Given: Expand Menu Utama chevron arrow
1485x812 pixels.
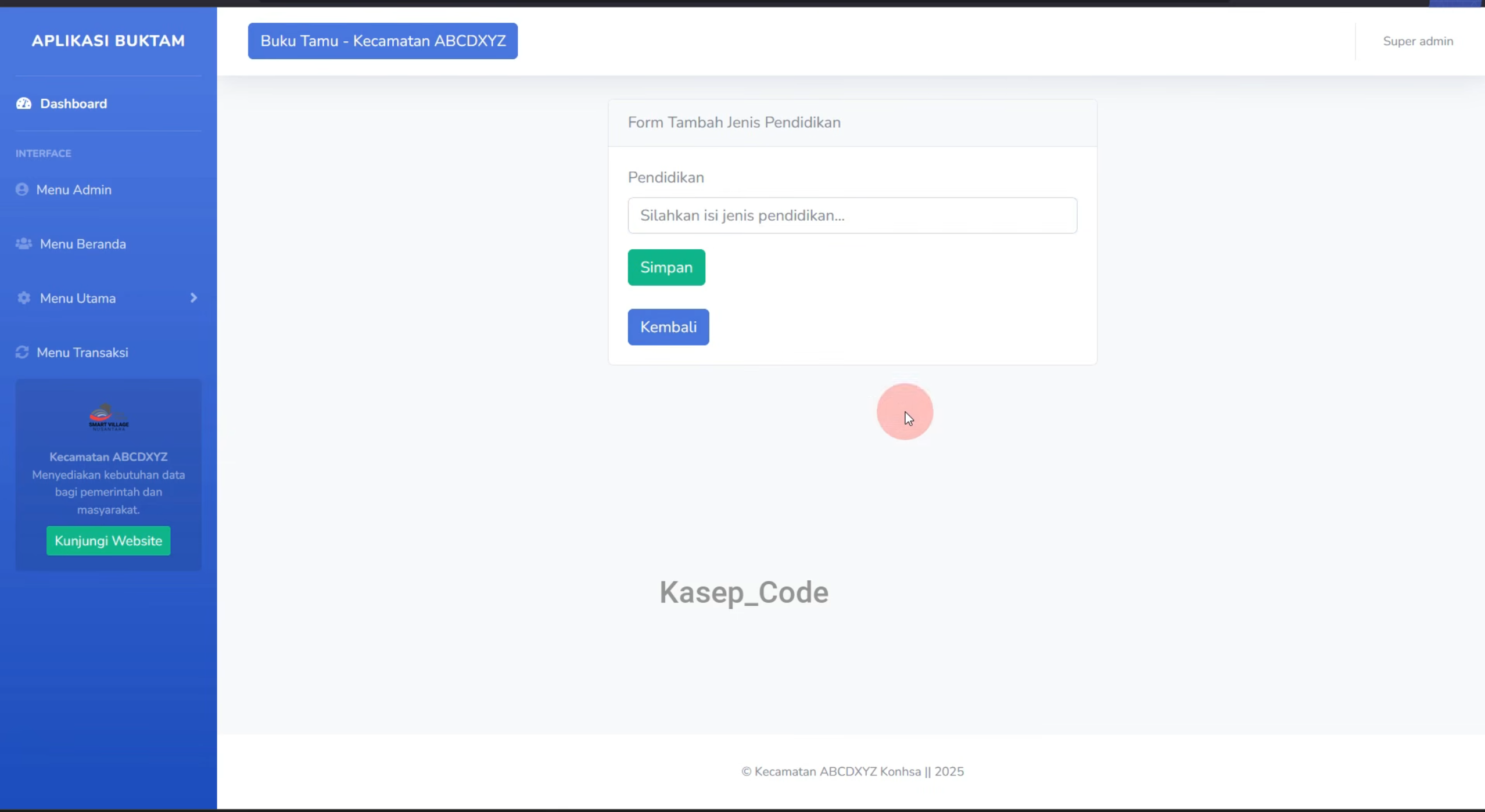Looking at the screenshot, I should pyautogui.click(x=193, y=298).
